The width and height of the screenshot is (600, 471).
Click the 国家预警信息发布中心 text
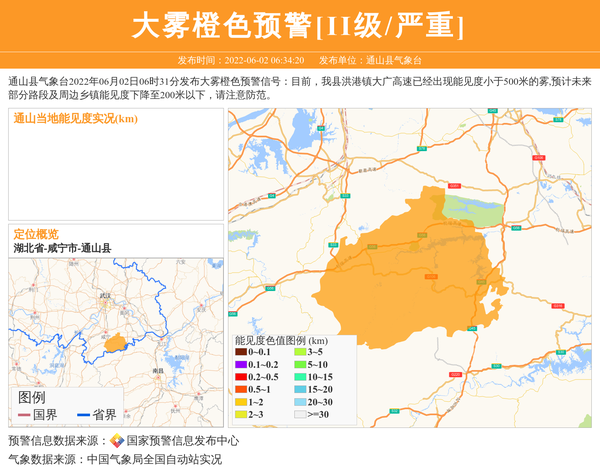tap(183, 441)
